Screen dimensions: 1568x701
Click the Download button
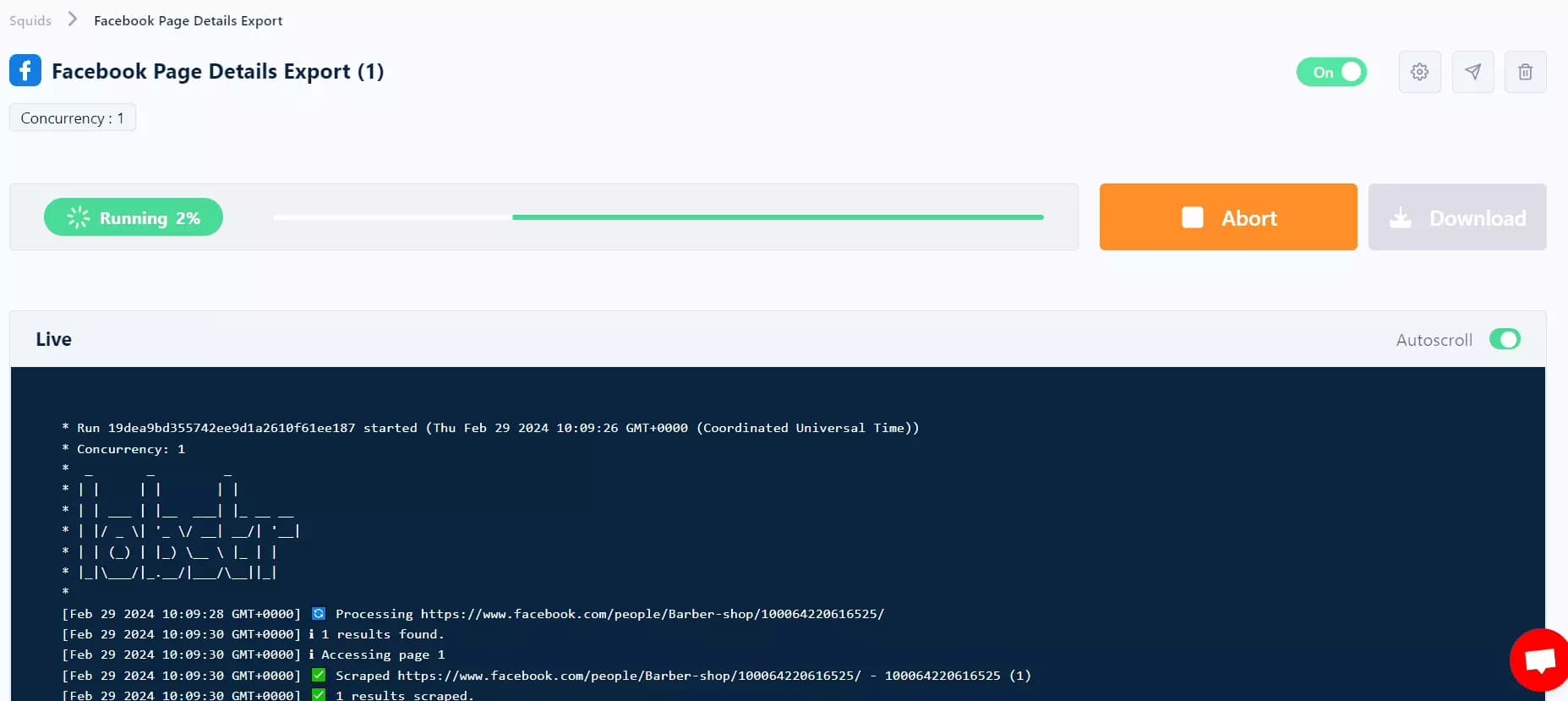click(x=1457, y=217)
